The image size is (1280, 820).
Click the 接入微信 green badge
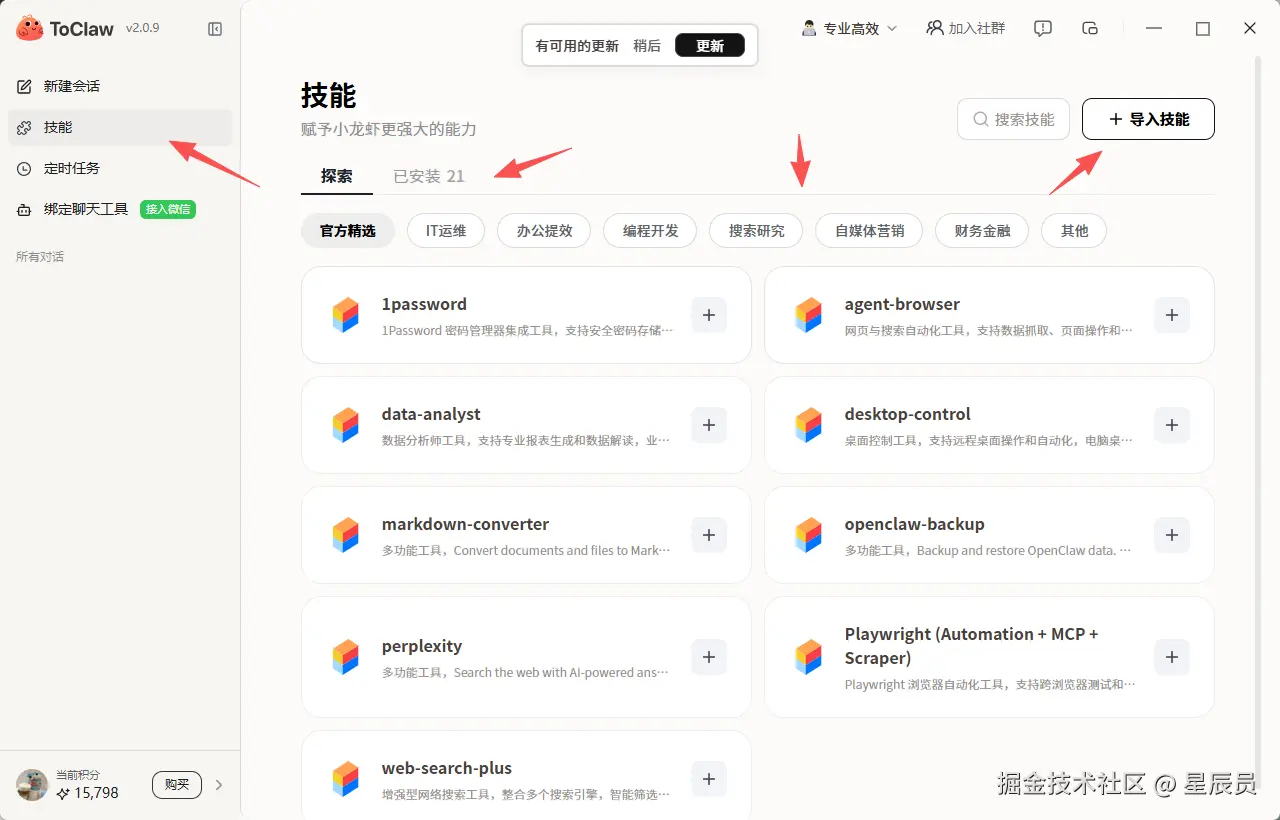tap(168, 209)
